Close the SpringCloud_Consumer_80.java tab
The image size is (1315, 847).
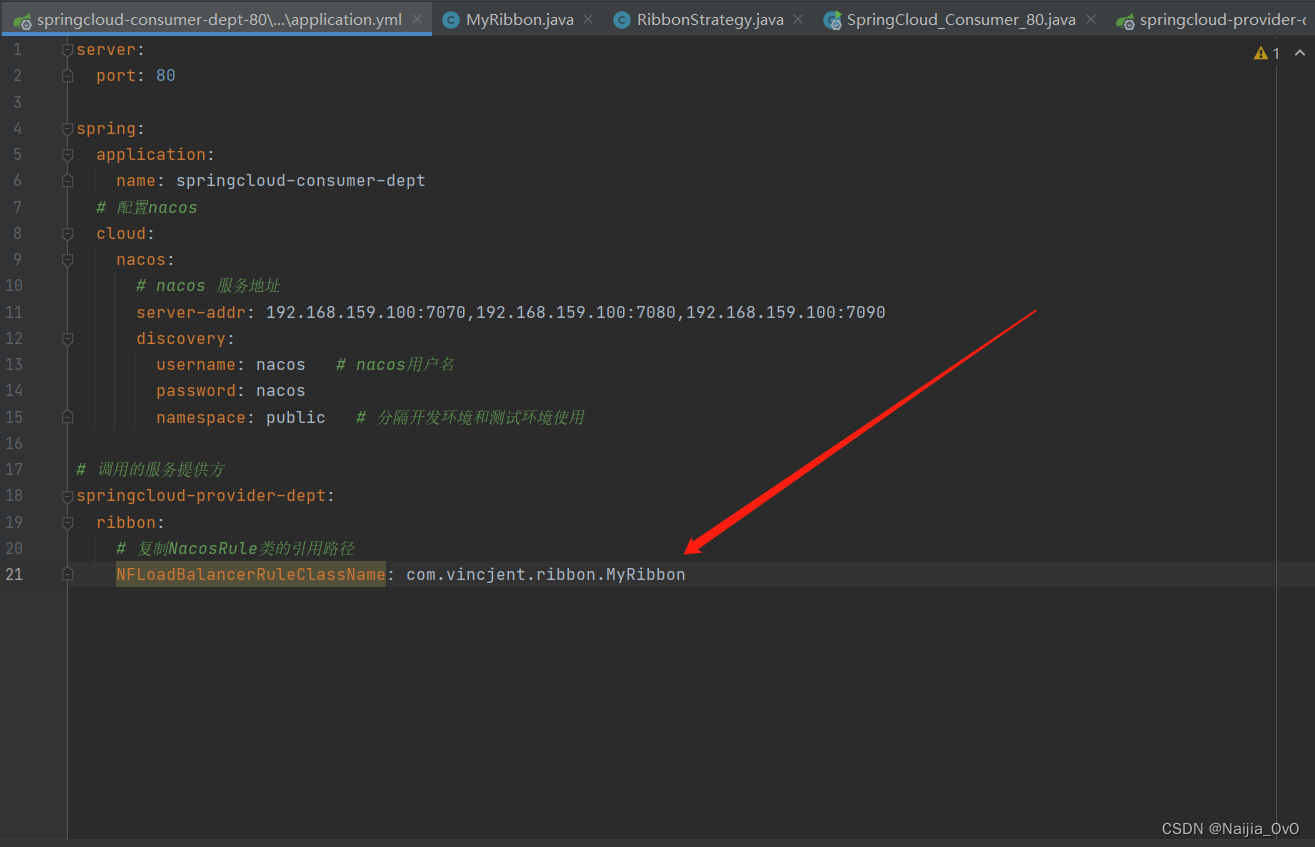[x=1090, y=19]
